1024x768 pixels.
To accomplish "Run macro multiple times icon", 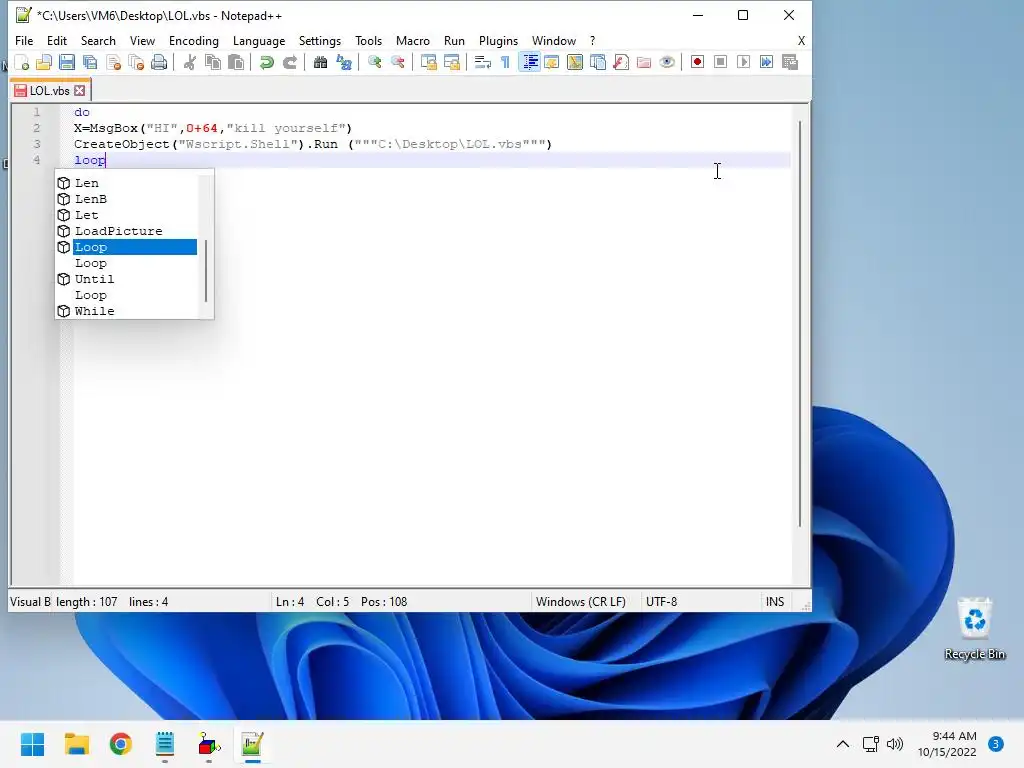I will pyautogui.click(x=766, y=62).
